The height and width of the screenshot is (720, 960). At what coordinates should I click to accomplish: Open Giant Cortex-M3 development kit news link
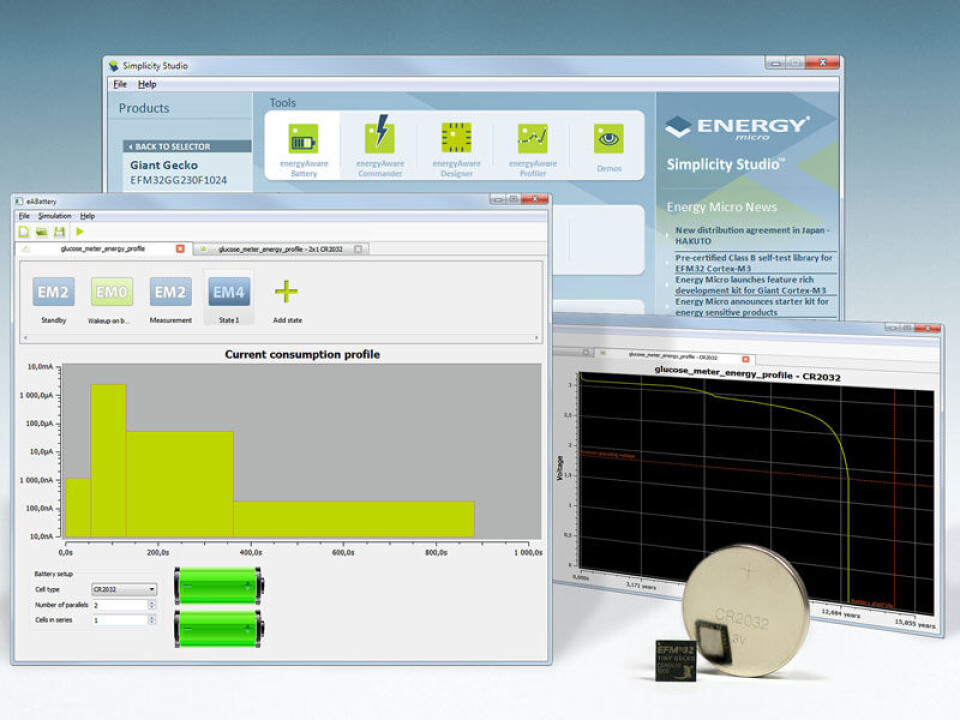tap(751, 285)
